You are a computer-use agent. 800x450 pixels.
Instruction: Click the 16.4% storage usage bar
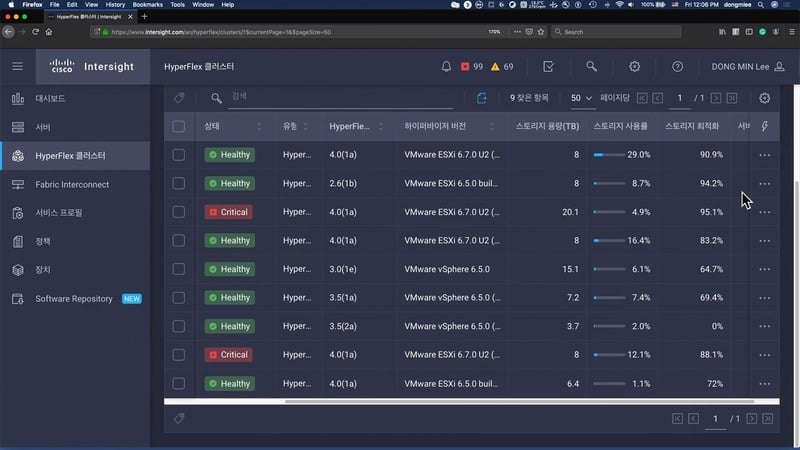coord(609,240)
